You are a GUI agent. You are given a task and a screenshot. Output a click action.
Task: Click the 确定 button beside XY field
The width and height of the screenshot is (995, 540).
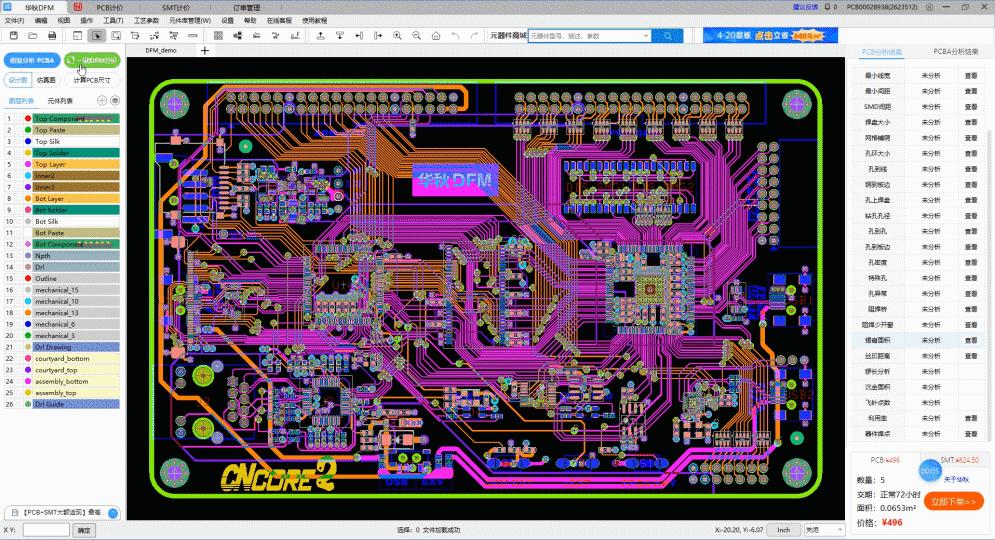(x=84, y=530)
